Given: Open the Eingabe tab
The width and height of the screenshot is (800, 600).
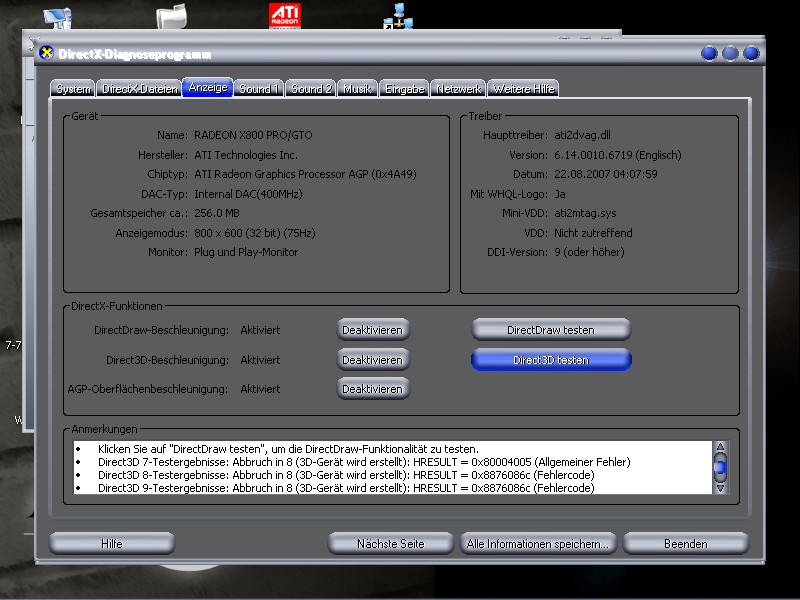Looking at the screenshot, I should 404,89.
